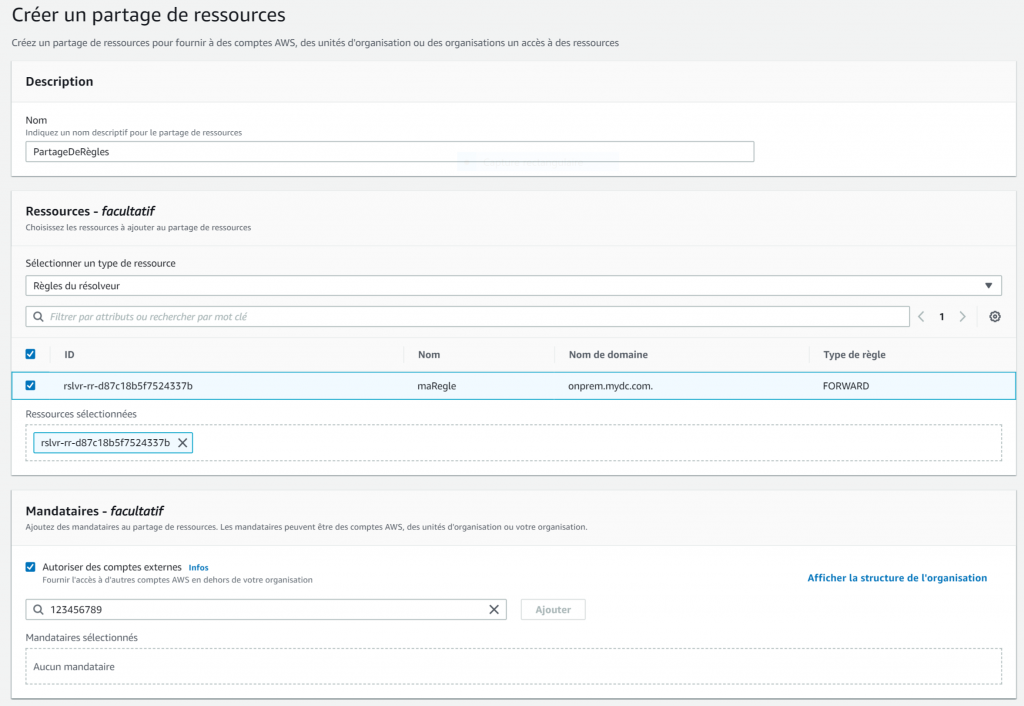Sort by the Nom column header
This screenshot has height=706, width=1024.
coord(429,355)
